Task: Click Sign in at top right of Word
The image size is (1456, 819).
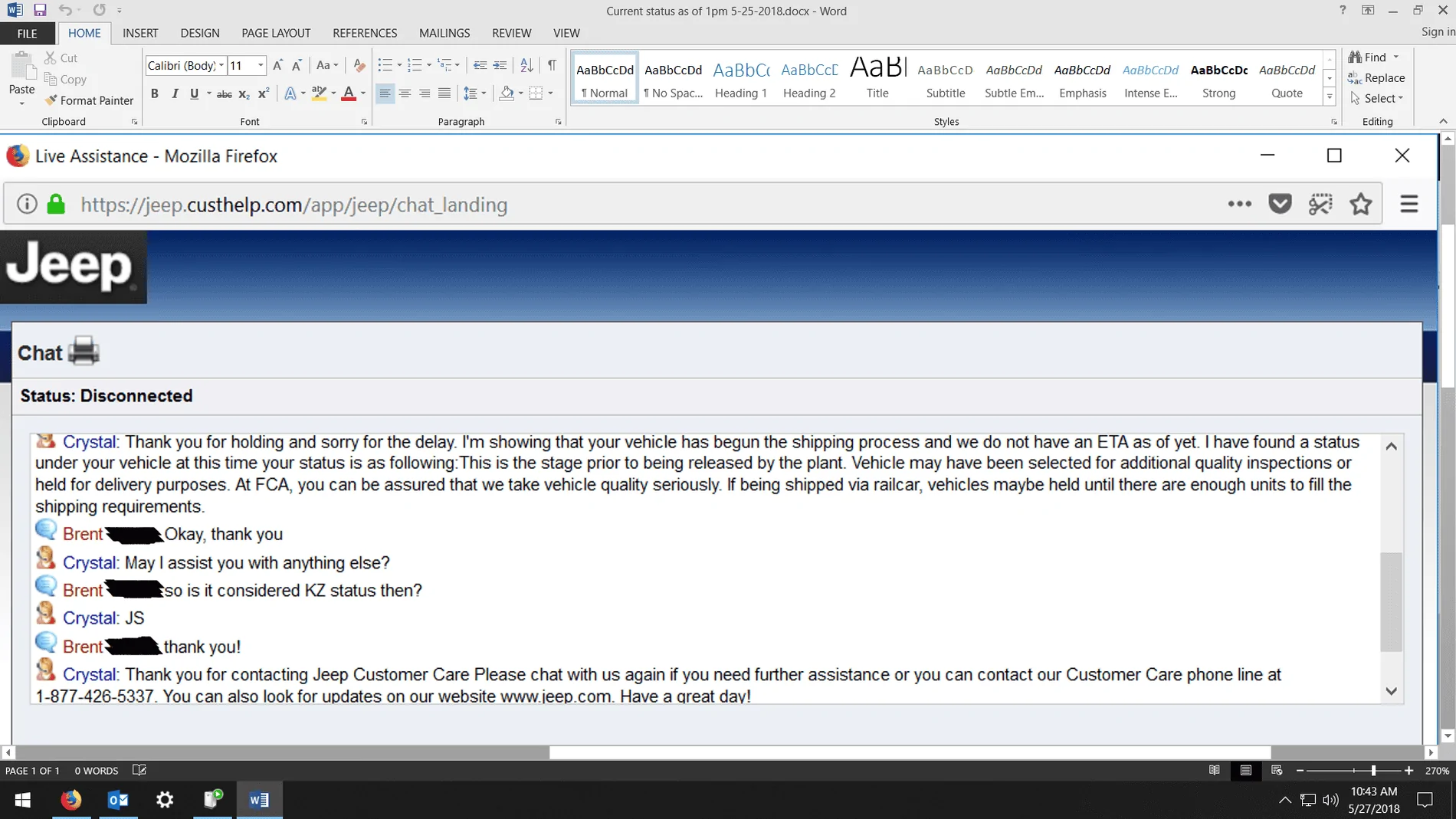Action: pos(1438,31)
